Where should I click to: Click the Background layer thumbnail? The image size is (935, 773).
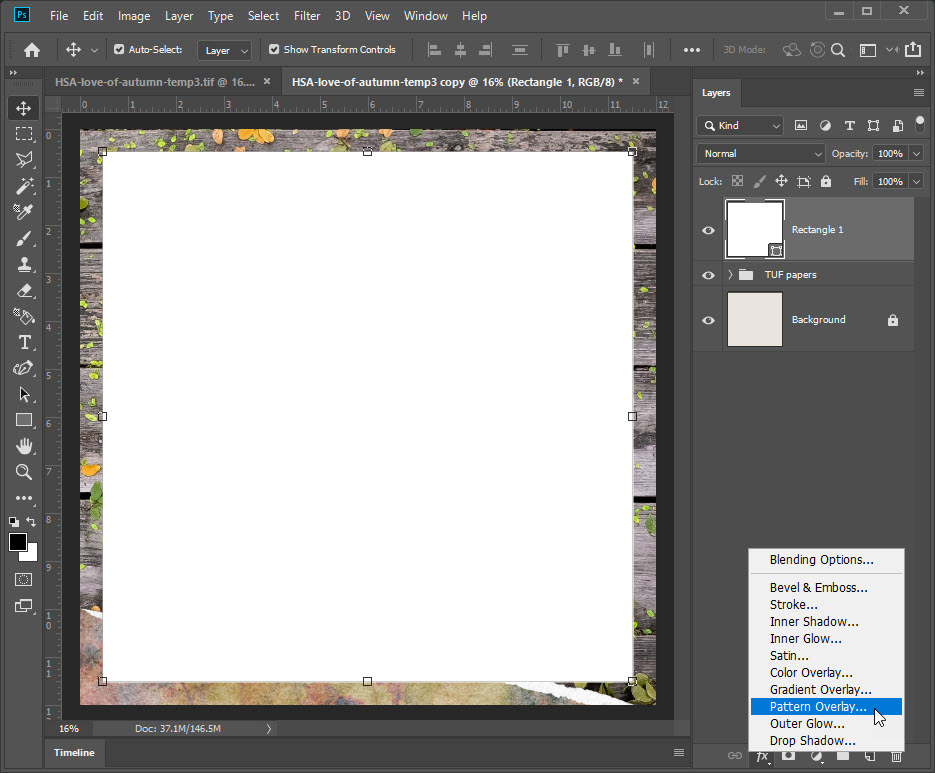[754, 320]
